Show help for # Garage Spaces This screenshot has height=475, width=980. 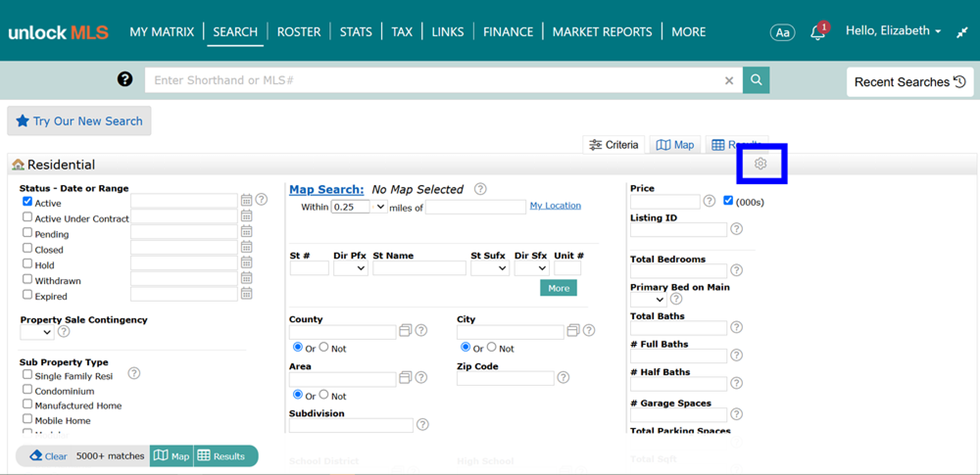[x=737, y=414]
